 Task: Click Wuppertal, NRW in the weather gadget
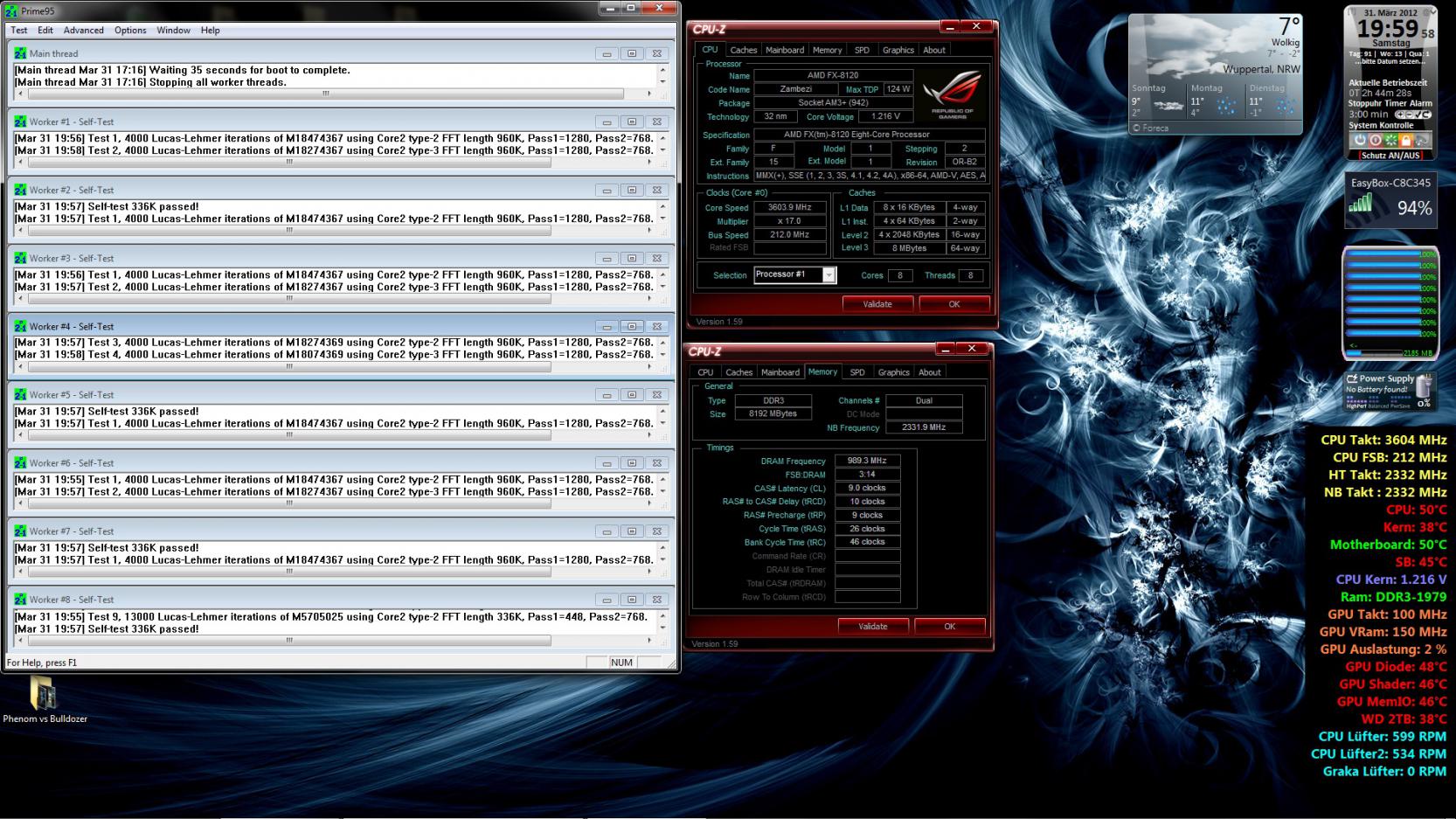click(1261, 69)
